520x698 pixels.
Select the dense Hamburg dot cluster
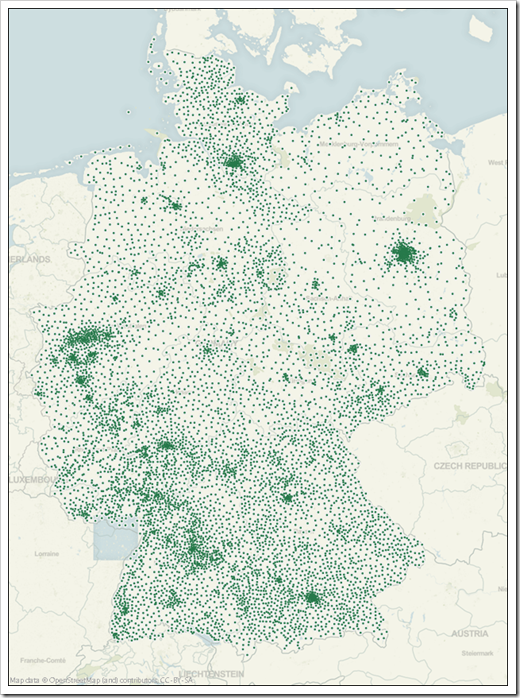click(233, 161)
